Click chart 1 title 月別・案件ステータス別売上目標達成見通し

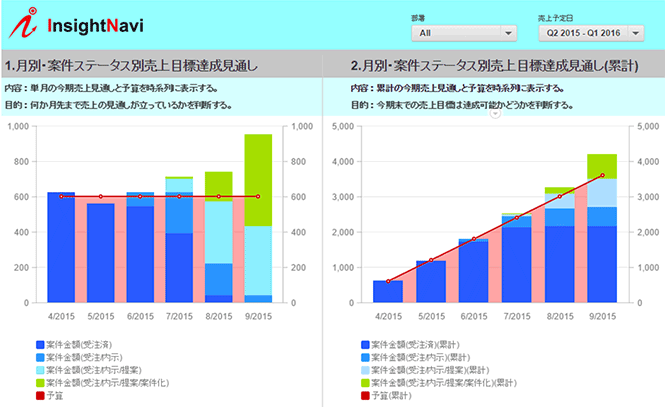pyautogui.click(x=131, y=66)
